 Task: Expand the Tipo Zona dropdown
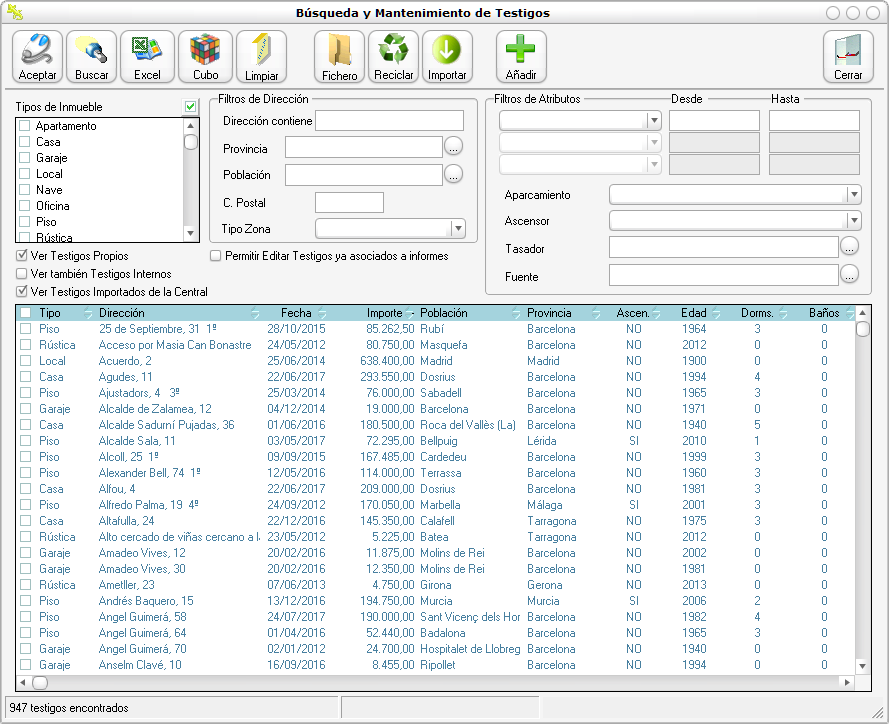click(x=457, y=229)
